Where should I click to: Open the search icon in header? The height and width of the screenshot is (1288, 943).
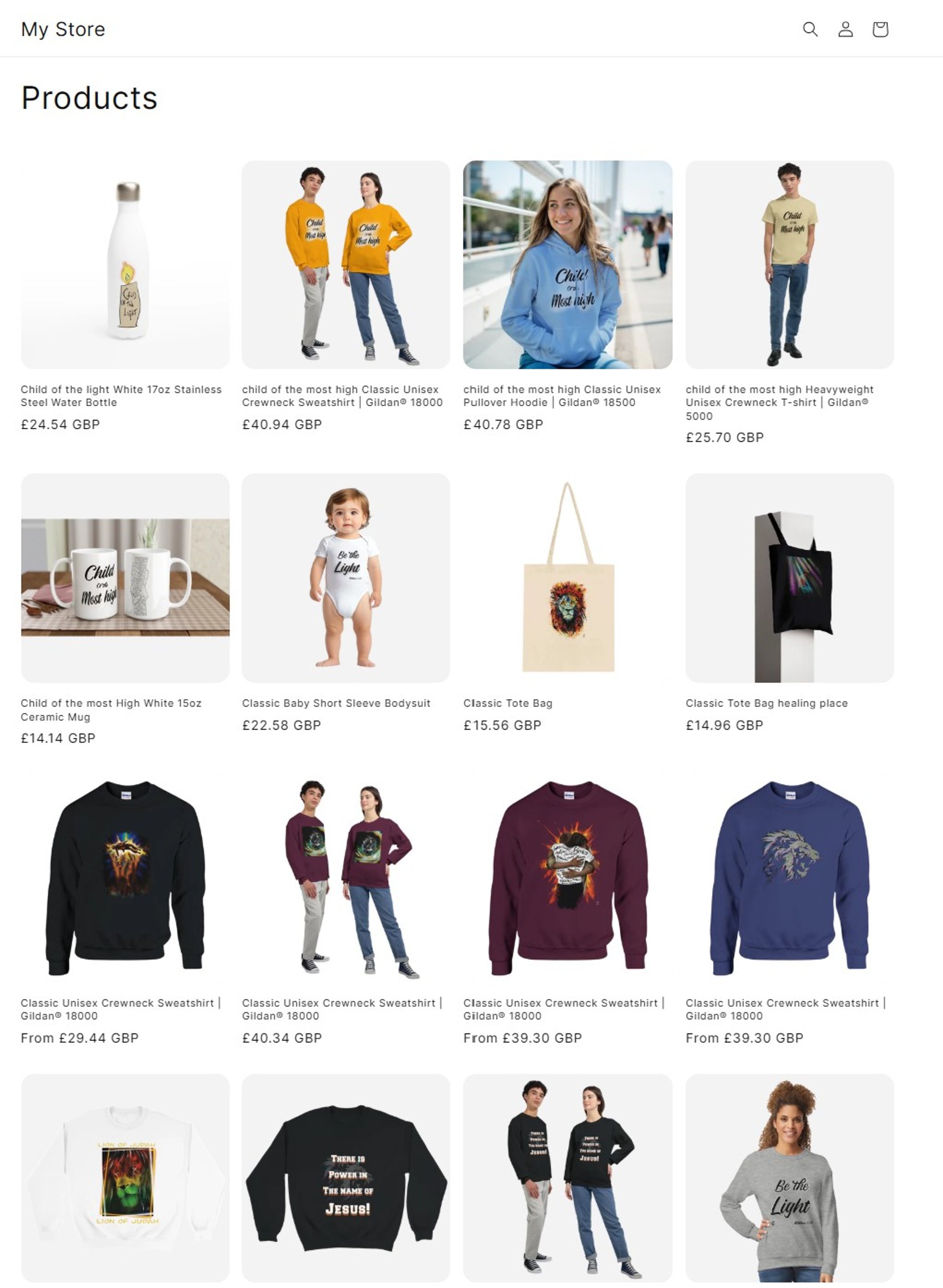pos(810,29)
